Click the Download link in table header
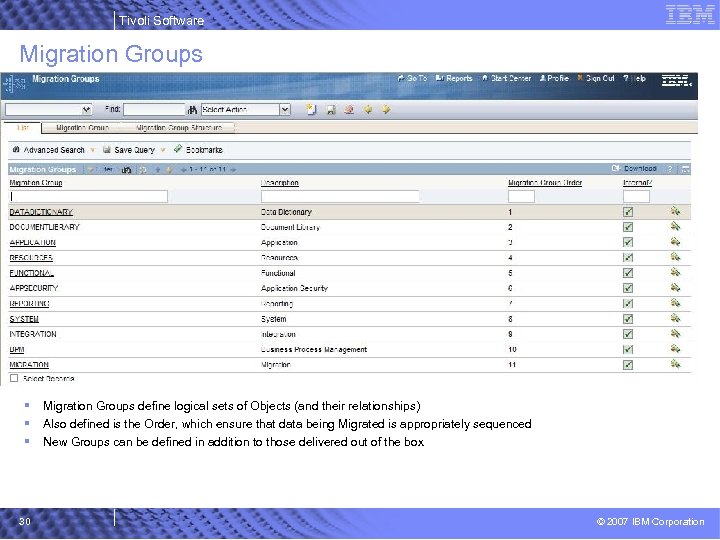Viewport: 720px width, 540px height. (634, 169)
